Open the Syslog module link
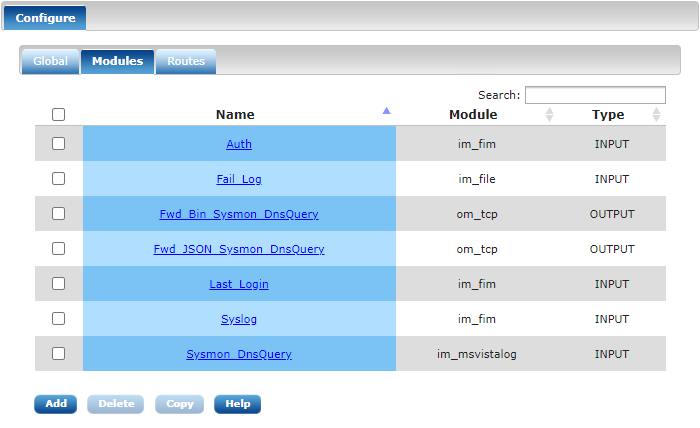Image resolution: width=700 pixels, height=428 pixels. click(x=239, y=319)
